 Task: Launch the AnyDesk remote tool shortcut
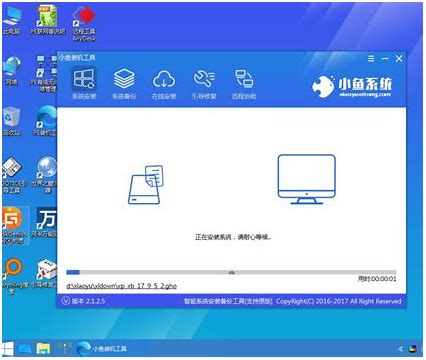[84, 24]
